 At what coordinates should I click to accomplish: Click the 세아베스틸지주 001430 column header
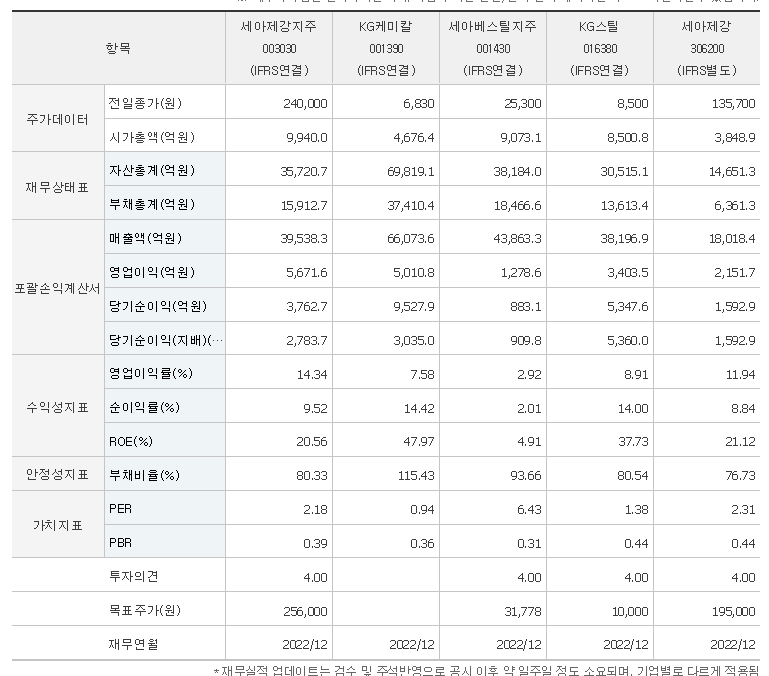pos(493,48)
